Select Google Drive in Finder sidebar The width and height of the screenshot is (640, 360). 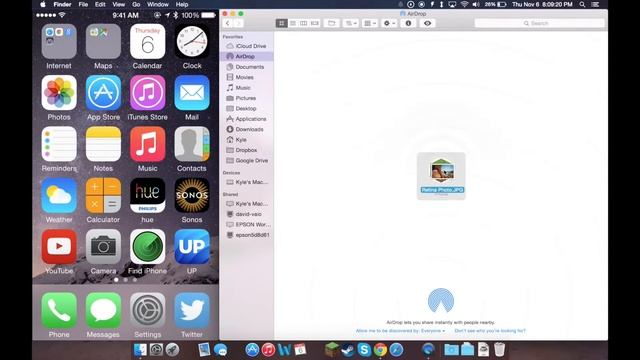click(247, 160)
